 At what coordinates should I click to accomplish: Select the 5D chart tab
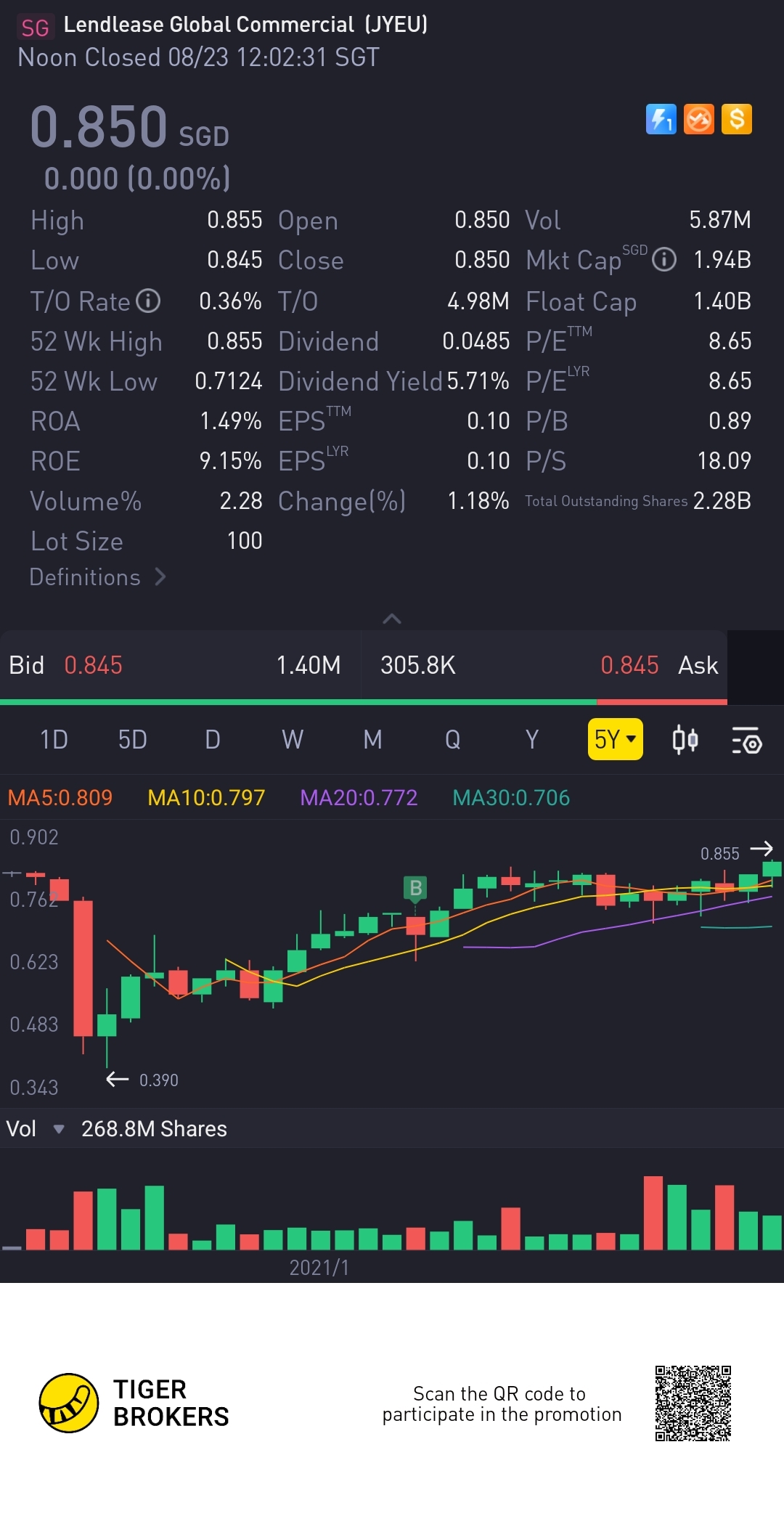[133, 740]
